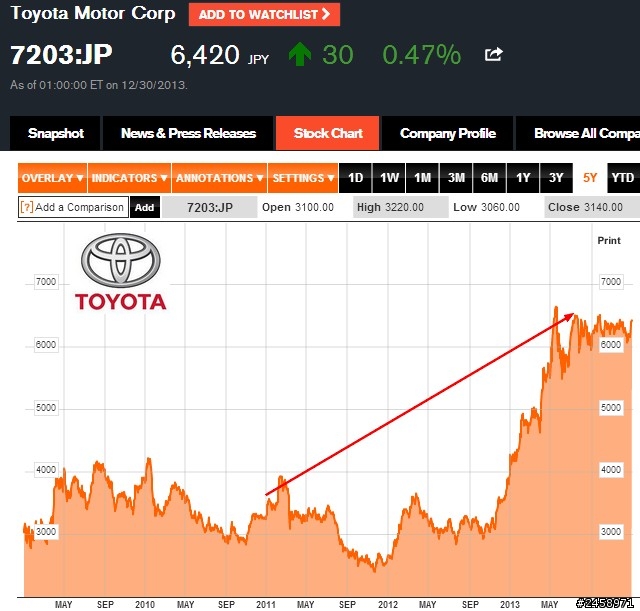Click the 7203:JP header ticker symbol
The image size is (640, 611).
point(61,55)
